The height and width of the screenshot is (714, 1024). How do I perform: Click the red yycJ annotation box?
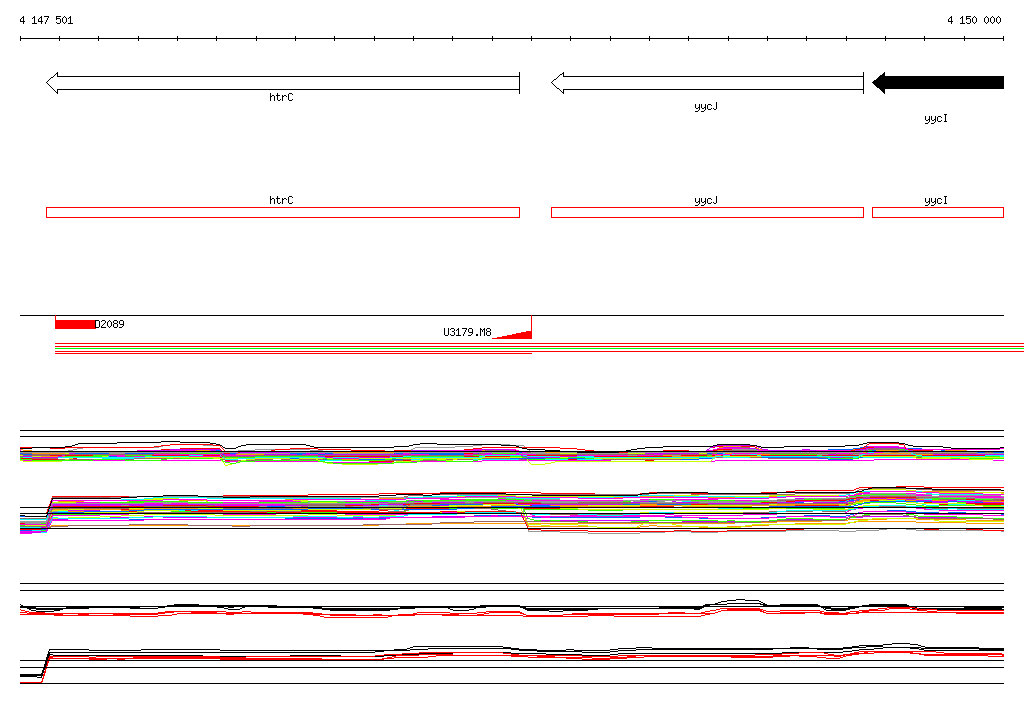(x=707, y=212)
